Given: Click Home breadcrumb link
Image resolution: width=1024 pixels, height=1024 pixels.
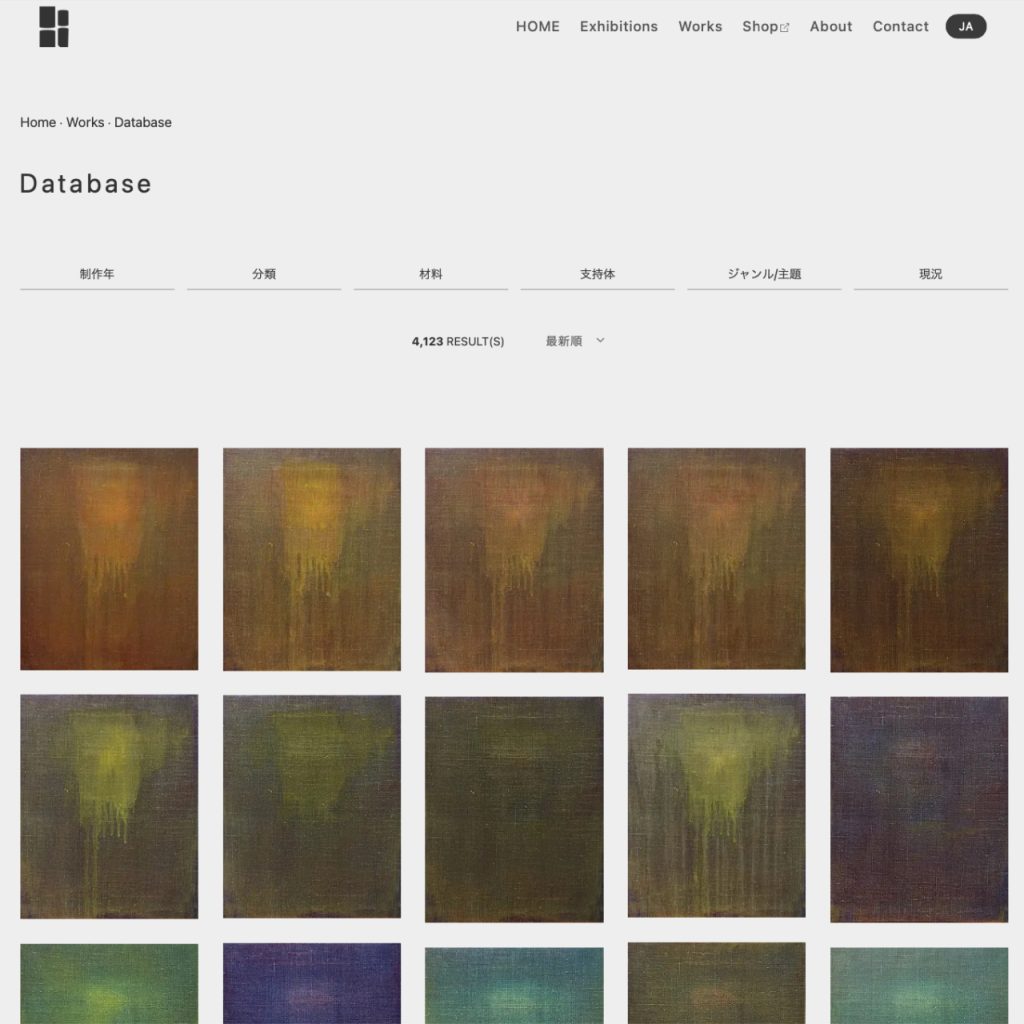Looking at the screenshot, I should coord(38,123).
